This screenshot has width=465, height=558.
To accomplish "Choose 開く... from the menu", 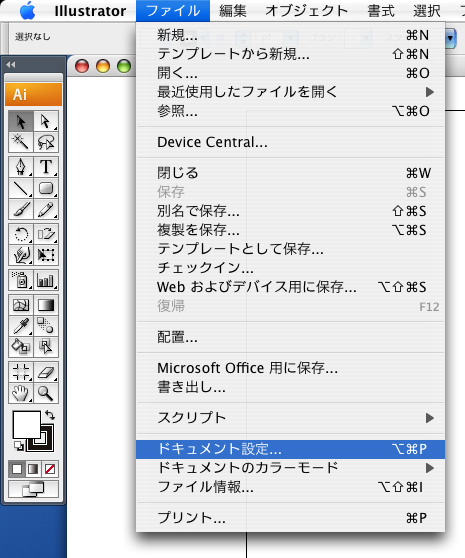I will (290, 73).
